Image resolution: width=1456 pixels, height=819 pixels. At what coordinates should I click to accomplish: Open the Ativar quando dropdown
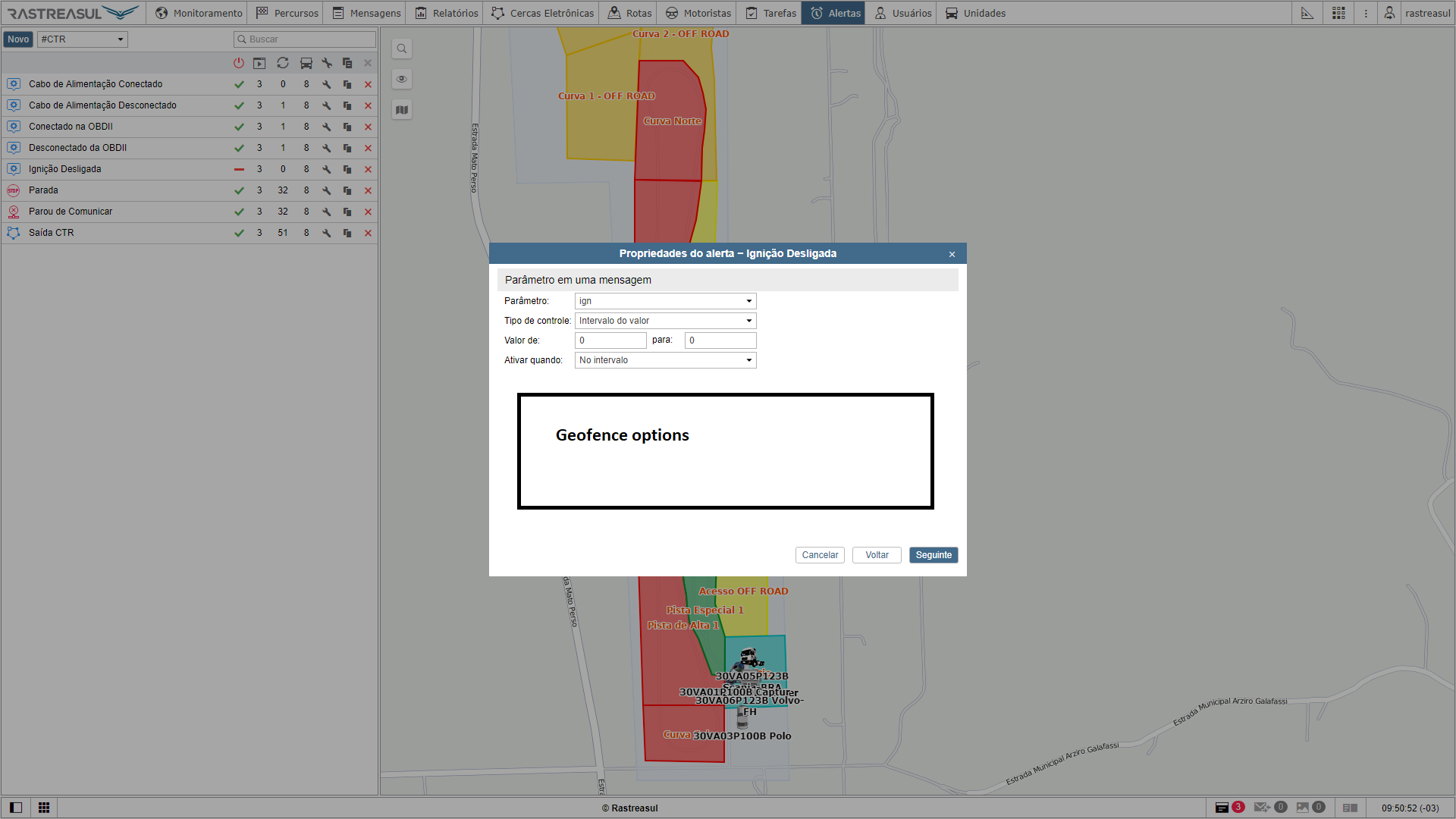tap(665, 360)
